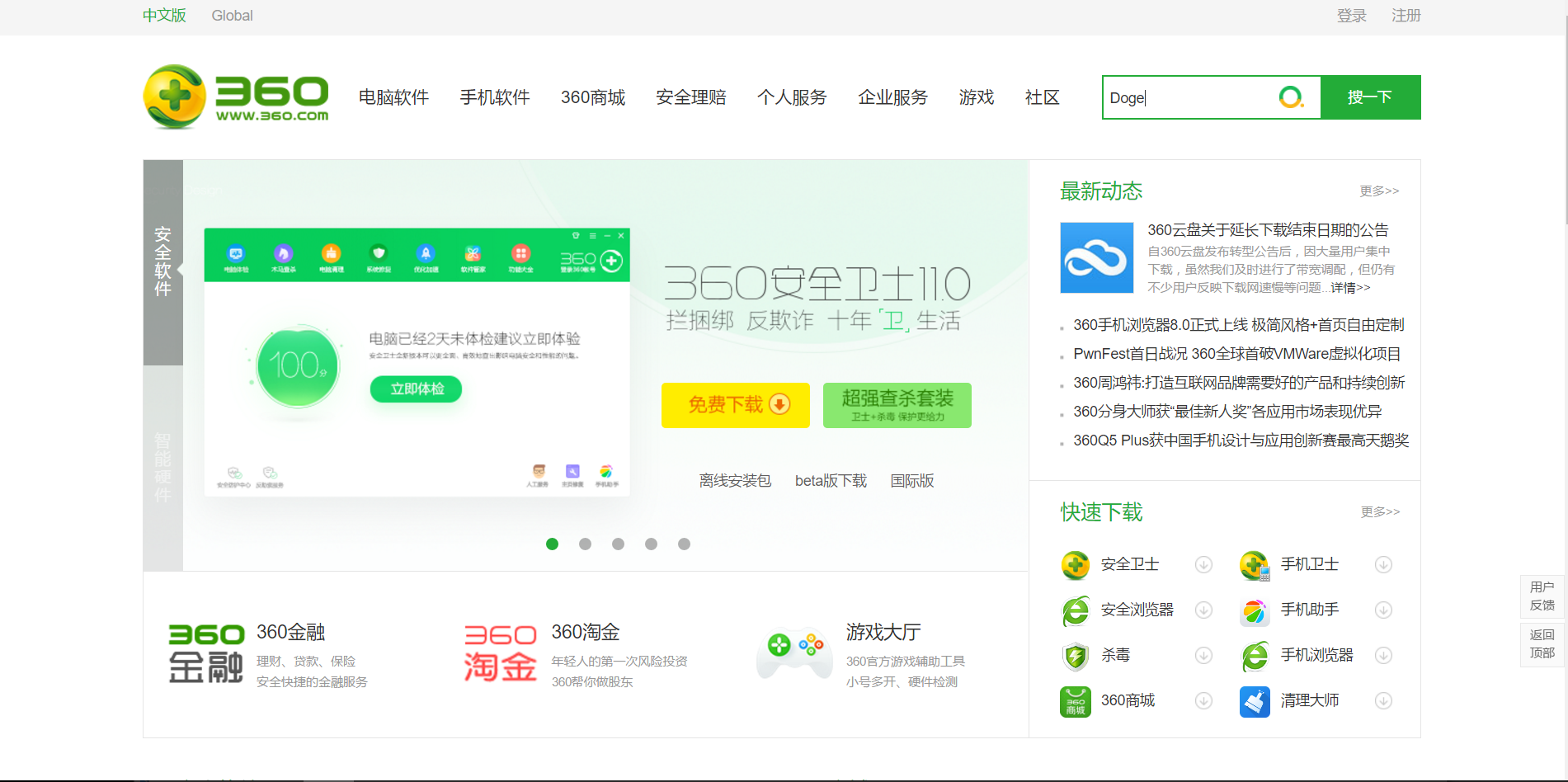Viewport: 1568px width, 782px height.
Task: Expand more news via 最新动态 更多>>
Action: click(1379, 191)
